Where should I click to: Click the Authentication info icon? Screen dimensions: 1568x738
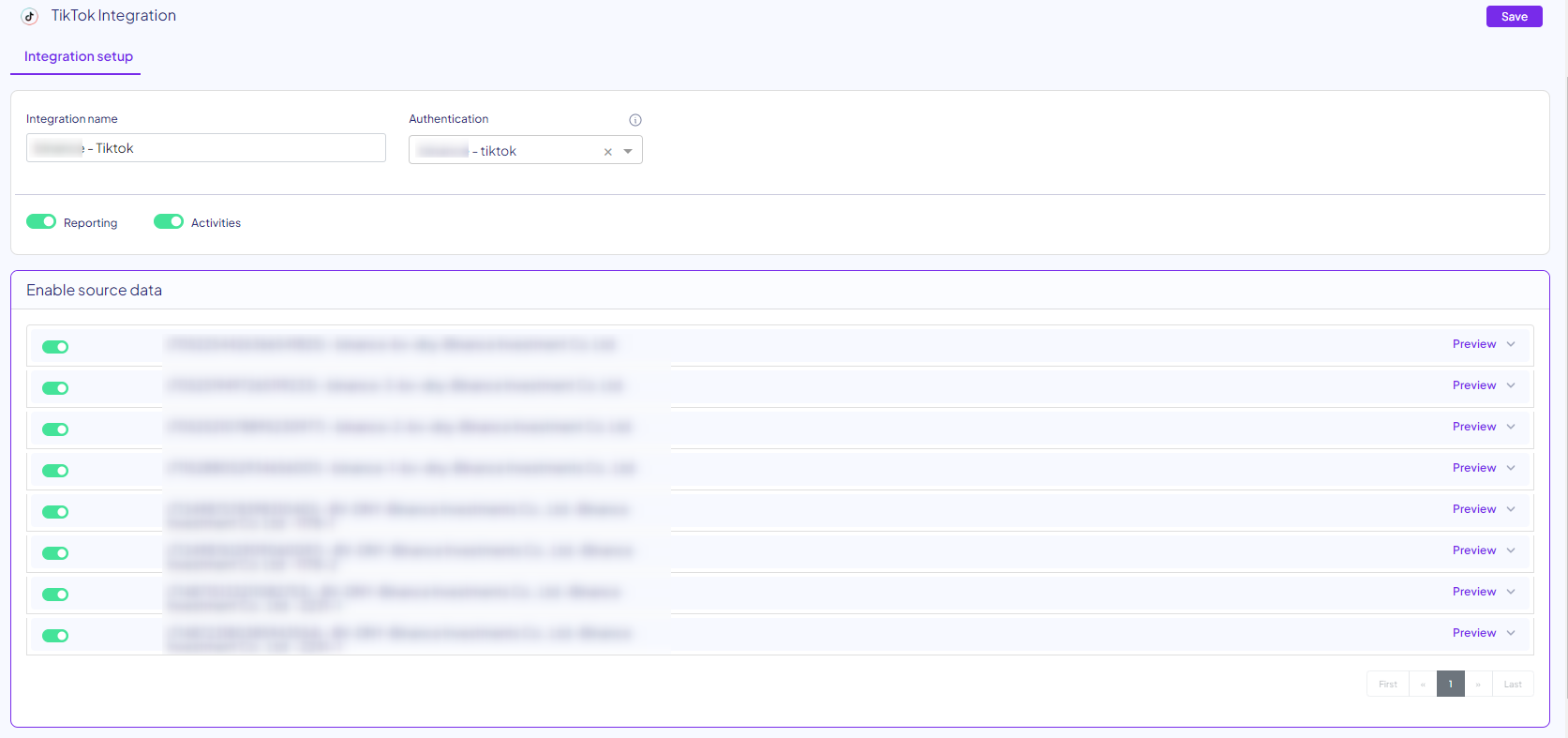coord(635,120)
